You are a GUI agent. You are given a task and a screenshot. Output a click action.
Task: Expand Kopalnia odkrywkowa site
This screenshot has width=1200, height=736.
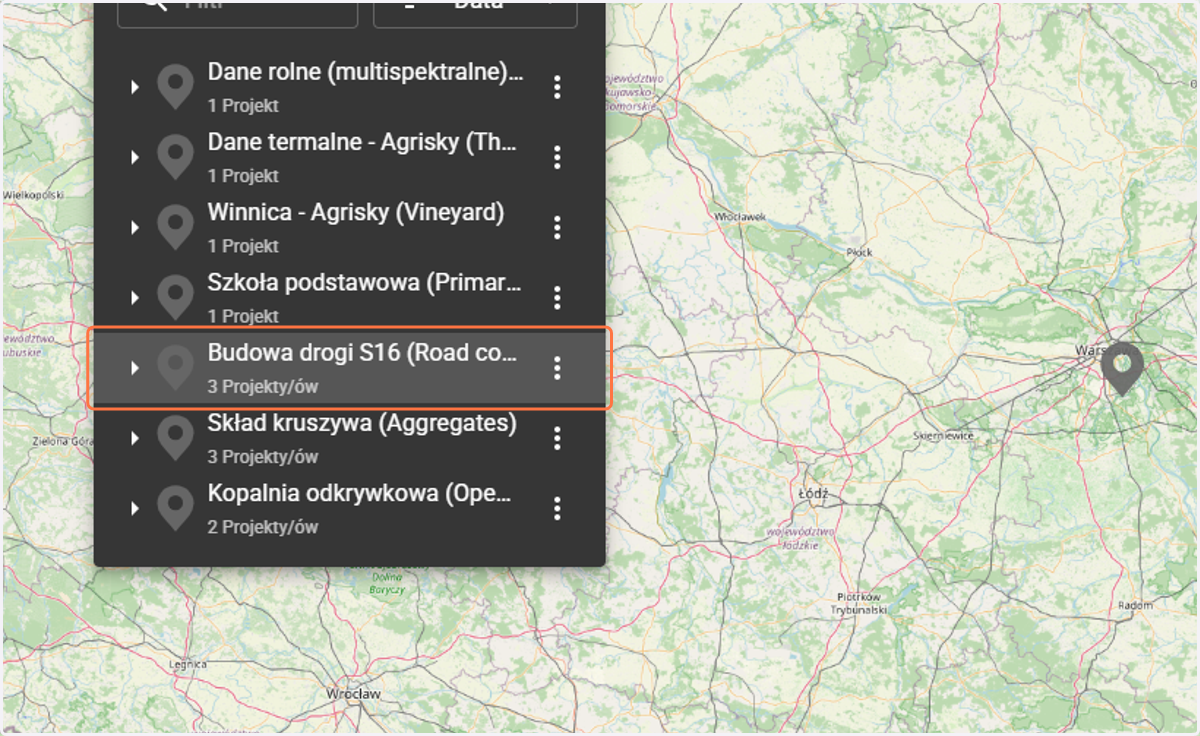(135, 509)
